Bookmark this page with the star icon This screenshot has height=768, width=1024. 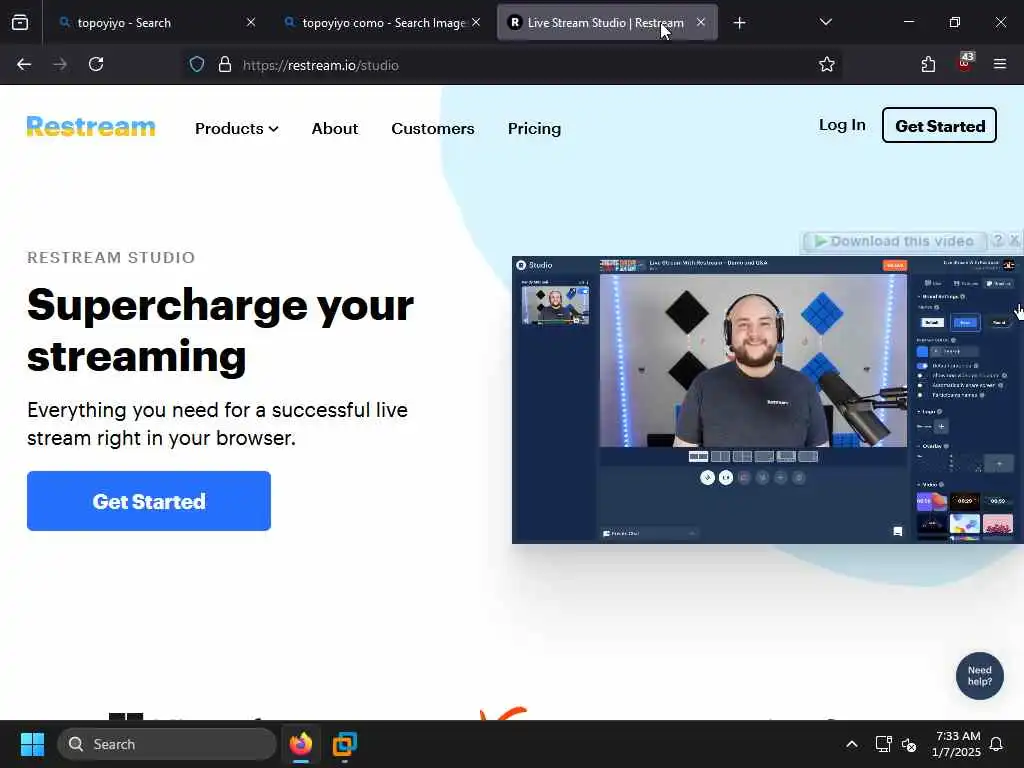point(827,65)
